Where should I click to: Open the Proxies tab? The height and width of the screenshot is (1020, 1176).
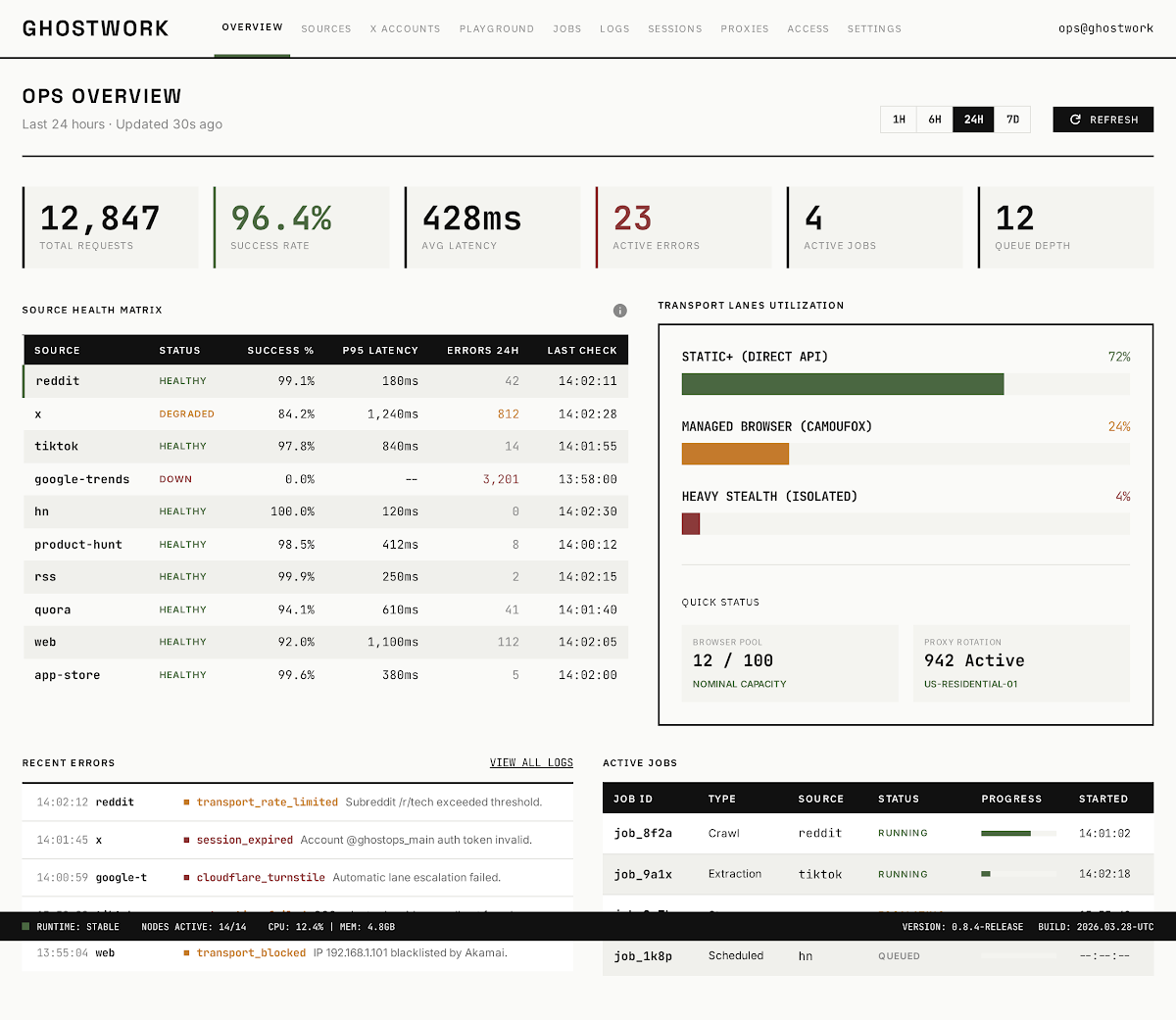(x=745, y=29)
